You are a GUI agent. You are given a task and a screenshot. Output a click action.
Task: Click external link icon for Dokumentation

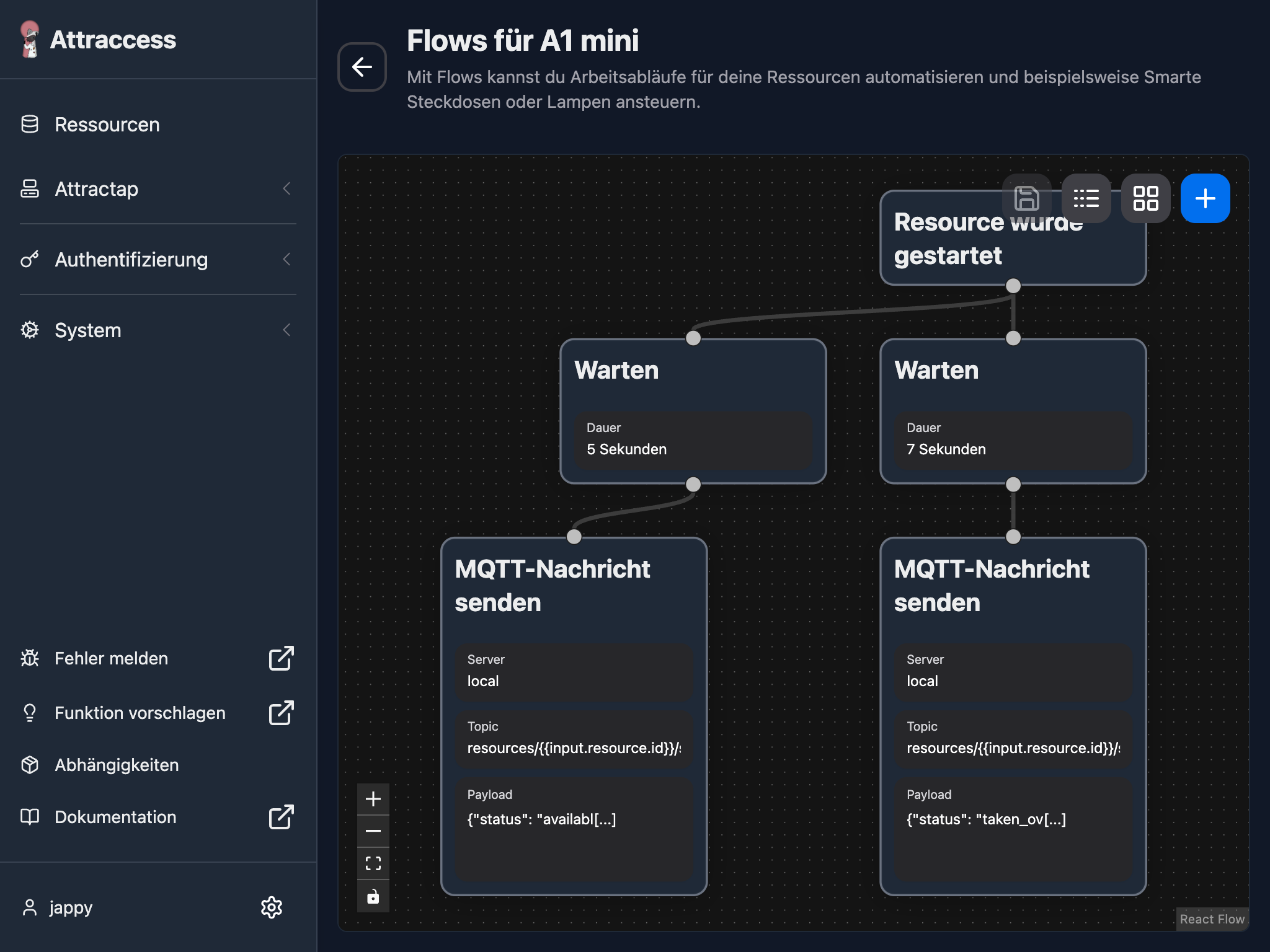[282, 817]
